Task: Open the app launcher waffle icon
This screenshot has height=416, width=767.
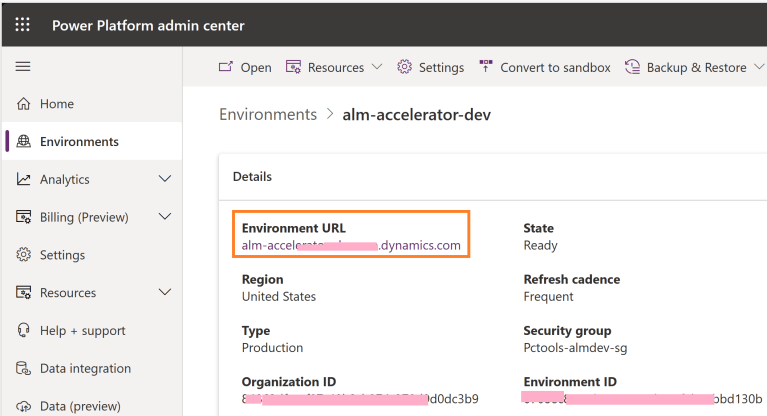Action: click(22, 25)
